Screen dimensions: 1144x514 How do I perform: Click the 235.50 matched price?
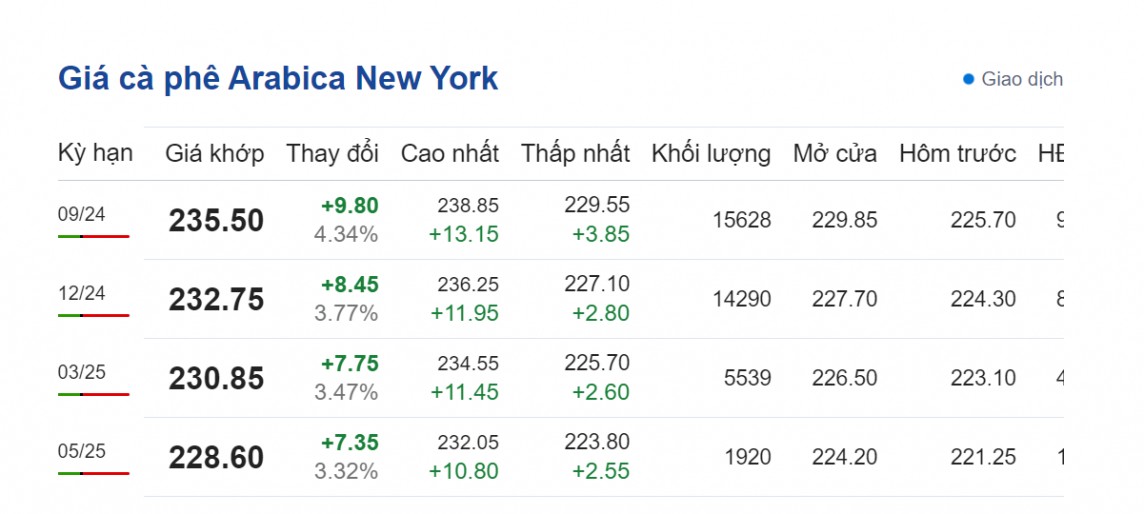(x=216, y=221)
